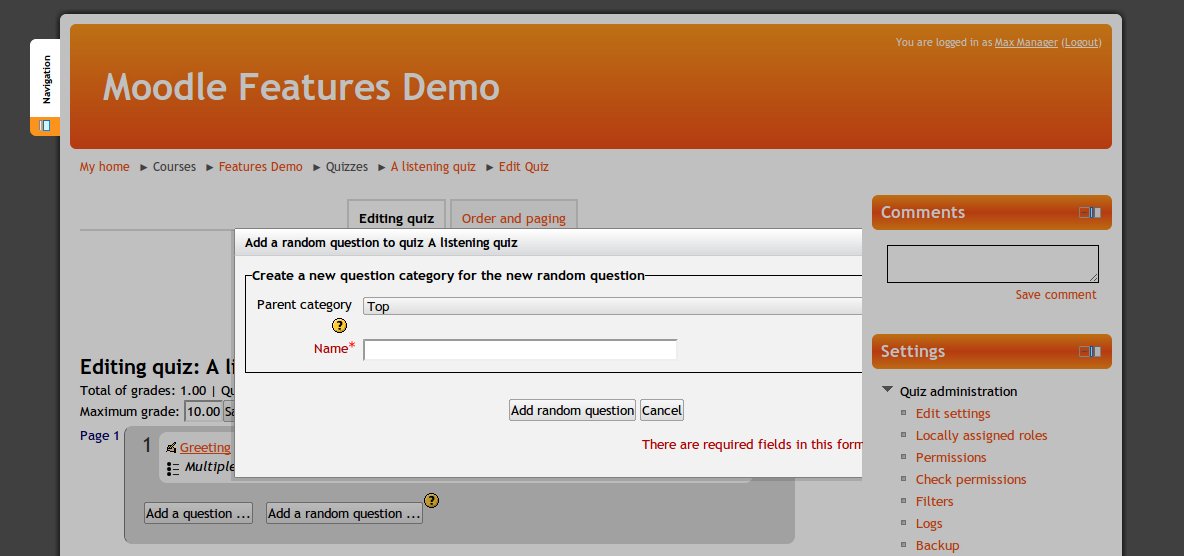The image size is (1184, 556).
Task: Open Check permissions link
Action: tap(971, 479)
